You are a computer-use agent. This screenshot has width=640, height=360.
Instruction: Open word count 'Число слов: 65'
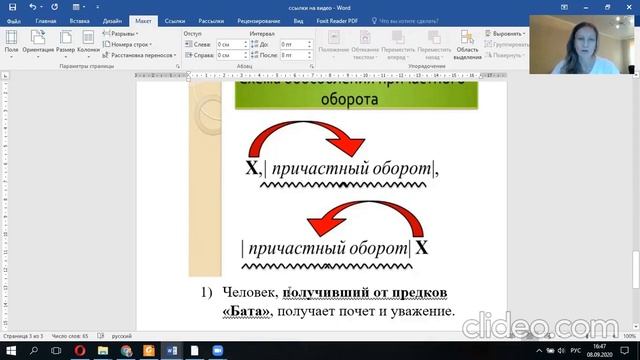click(x=70, y=336)
